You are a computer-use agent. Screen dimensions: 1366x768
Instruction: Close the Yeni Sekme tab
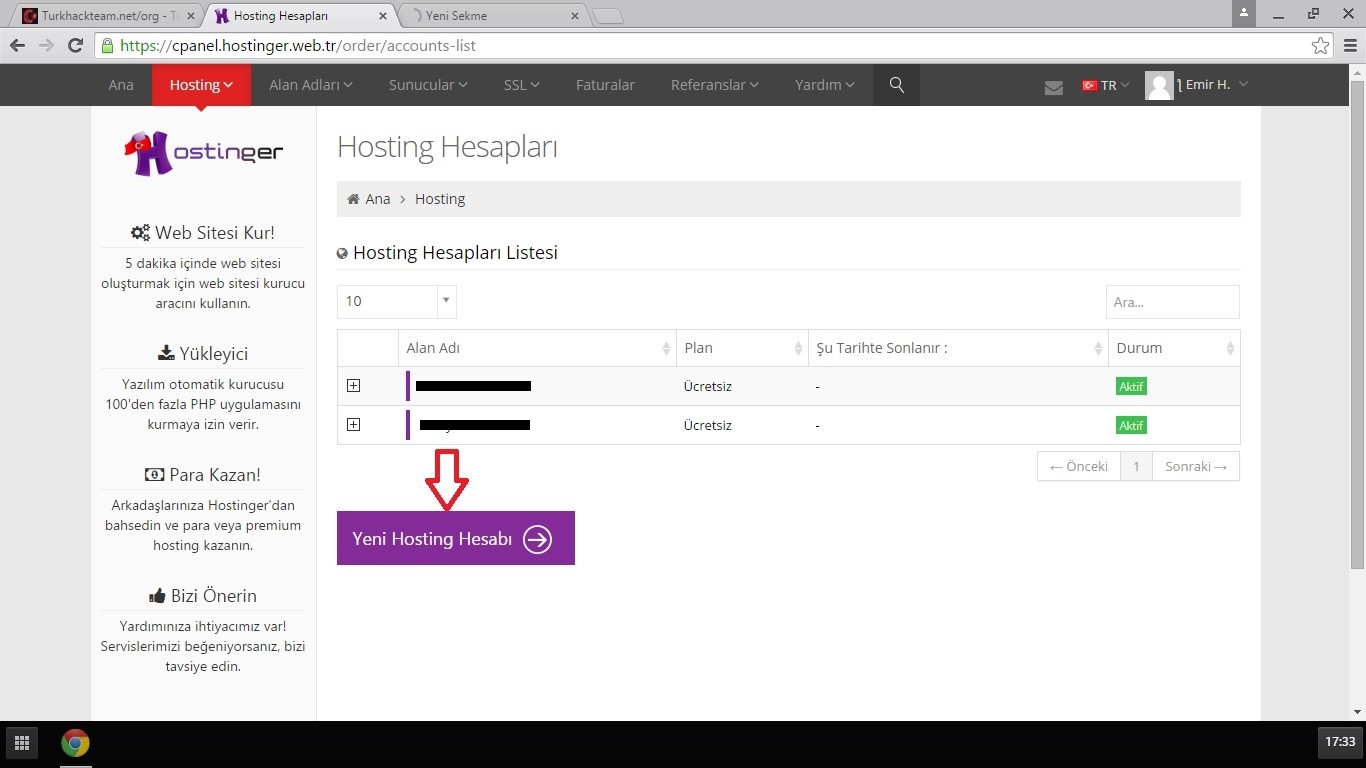click(x=574, y=16)
